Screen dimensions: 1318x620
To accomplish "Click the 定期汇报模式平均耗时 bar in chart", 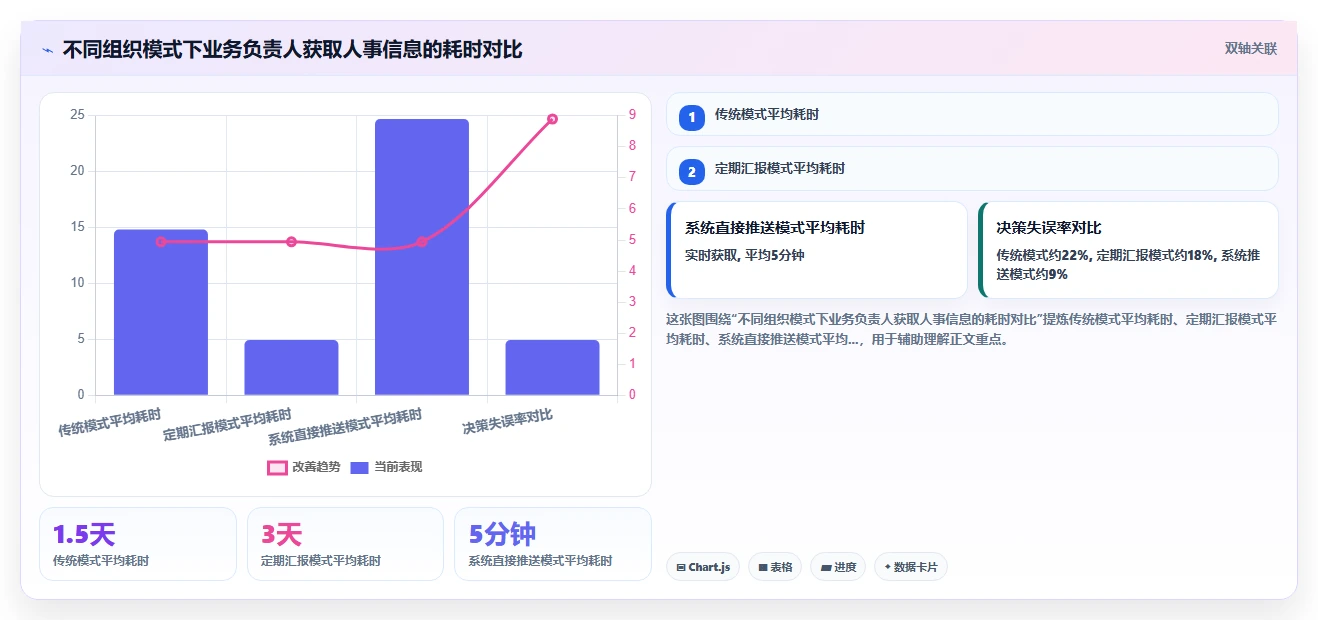I will (291, 367).
